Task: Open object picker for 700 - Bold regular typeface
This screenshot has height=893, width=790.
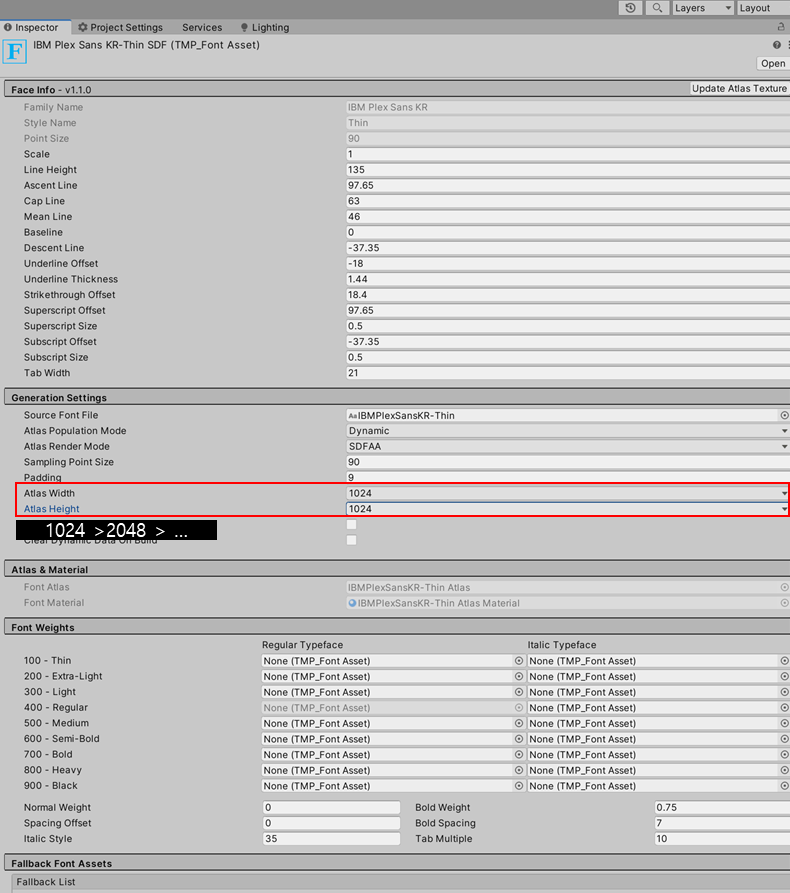Action: (519, 755)
